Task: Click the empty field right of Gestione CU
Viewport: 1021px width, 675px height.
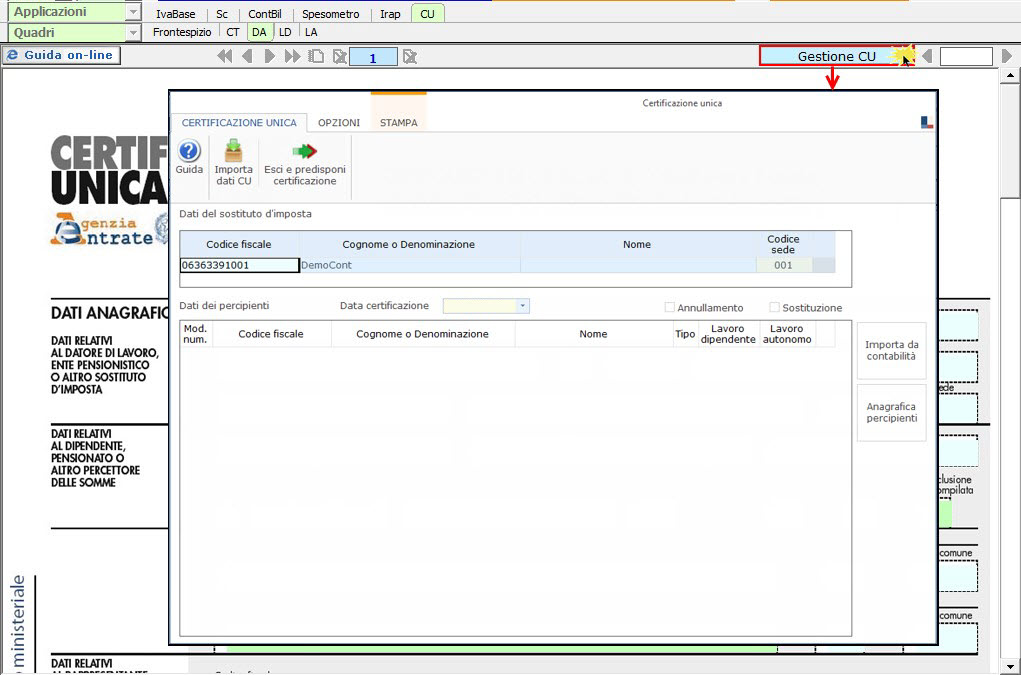Action: [x=966, y=57]
